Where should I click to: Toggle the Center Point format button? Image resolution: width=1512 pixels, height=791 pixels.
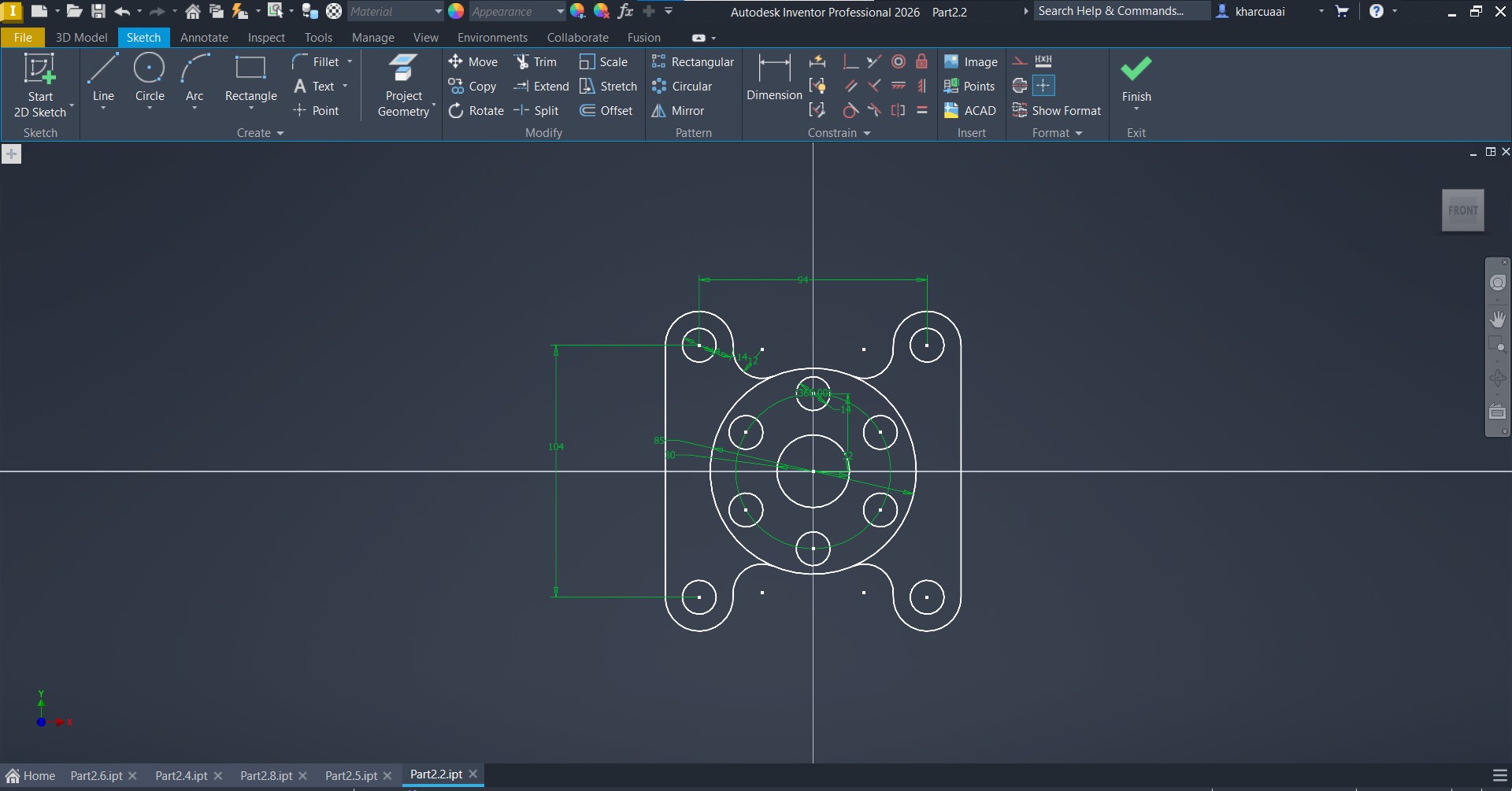pyautogui.click(x=1043, y=86)
